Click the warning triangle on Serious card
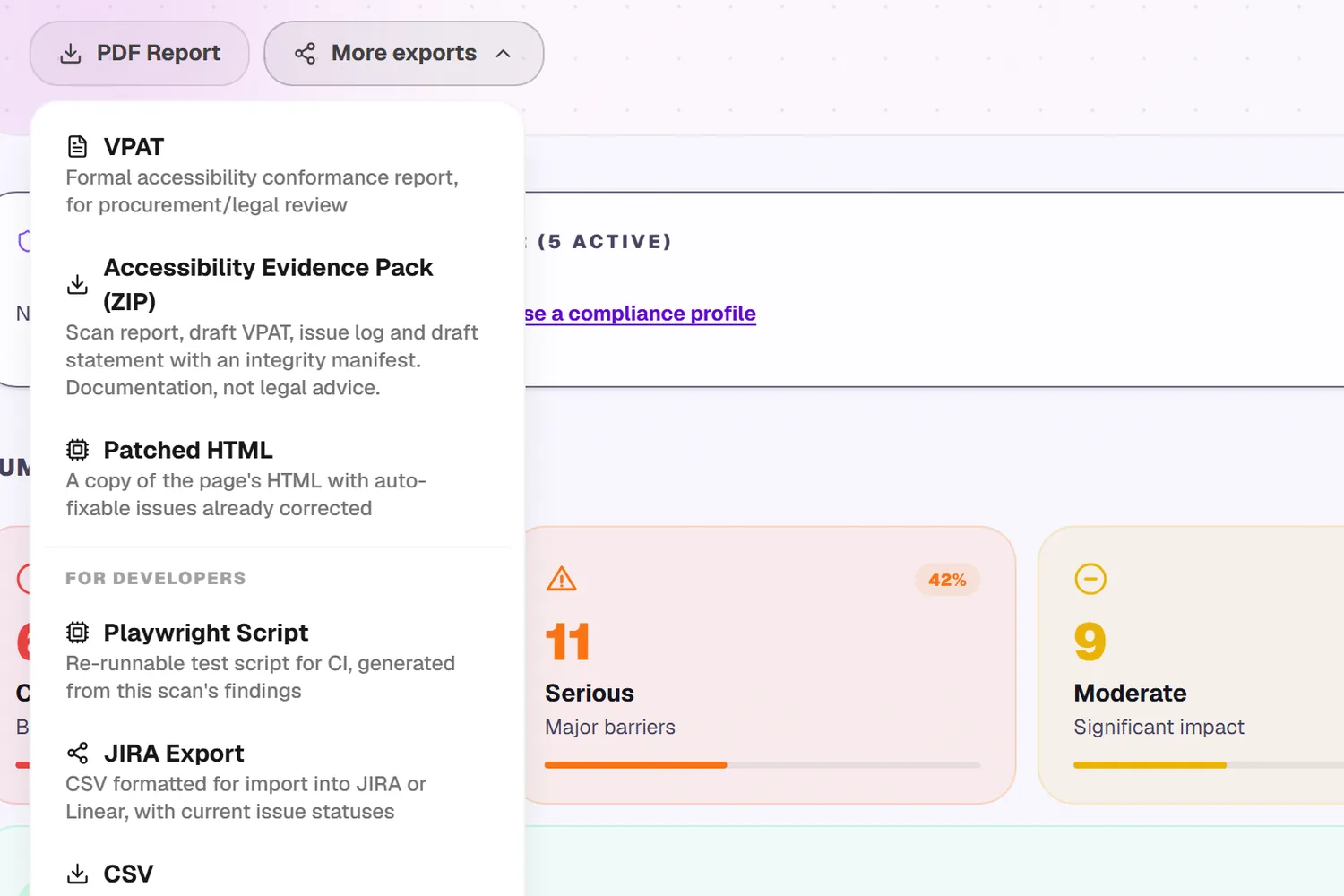 (562, 579)
